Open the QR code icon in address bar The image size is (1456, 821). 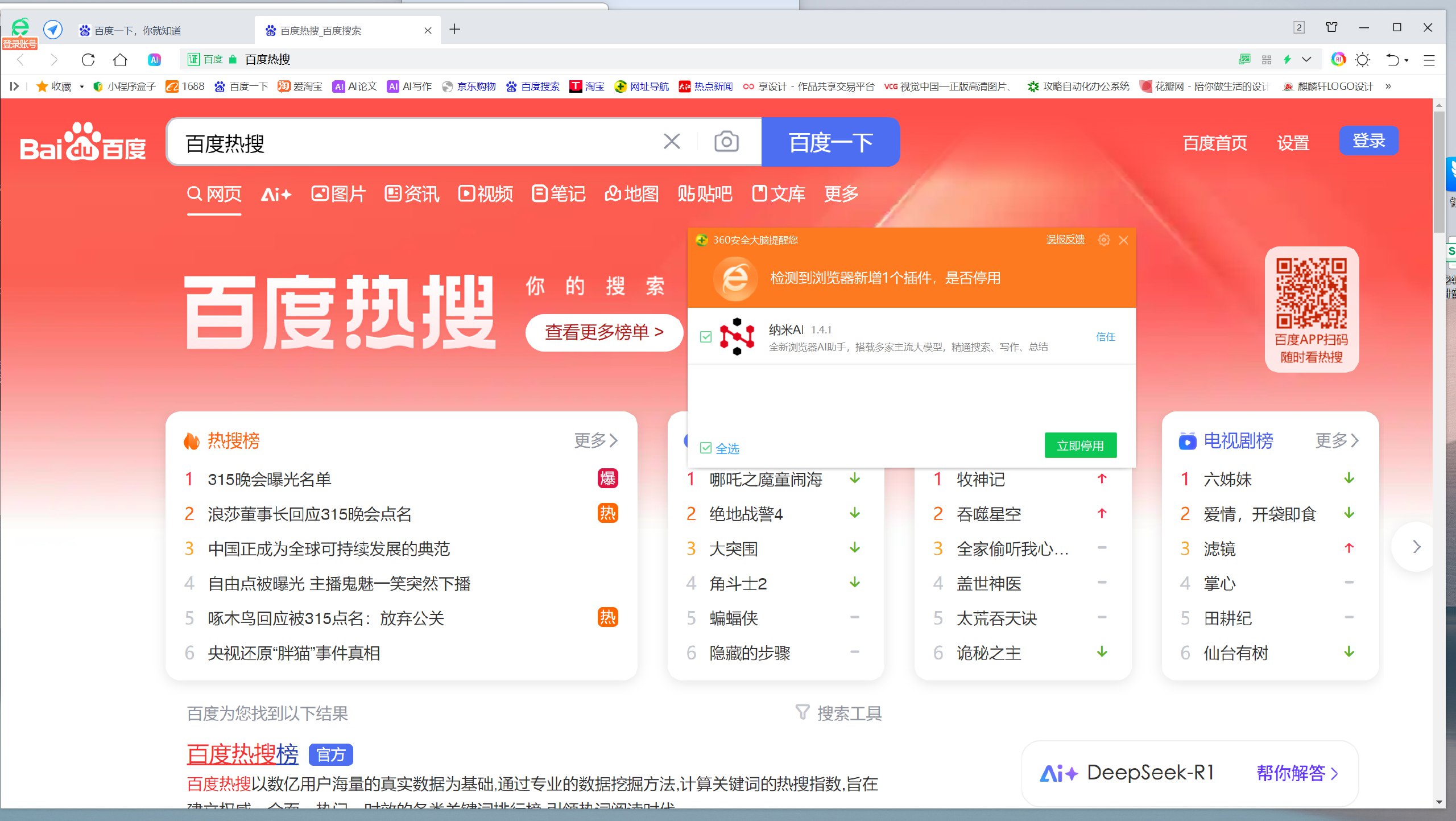coord(1267,60)
